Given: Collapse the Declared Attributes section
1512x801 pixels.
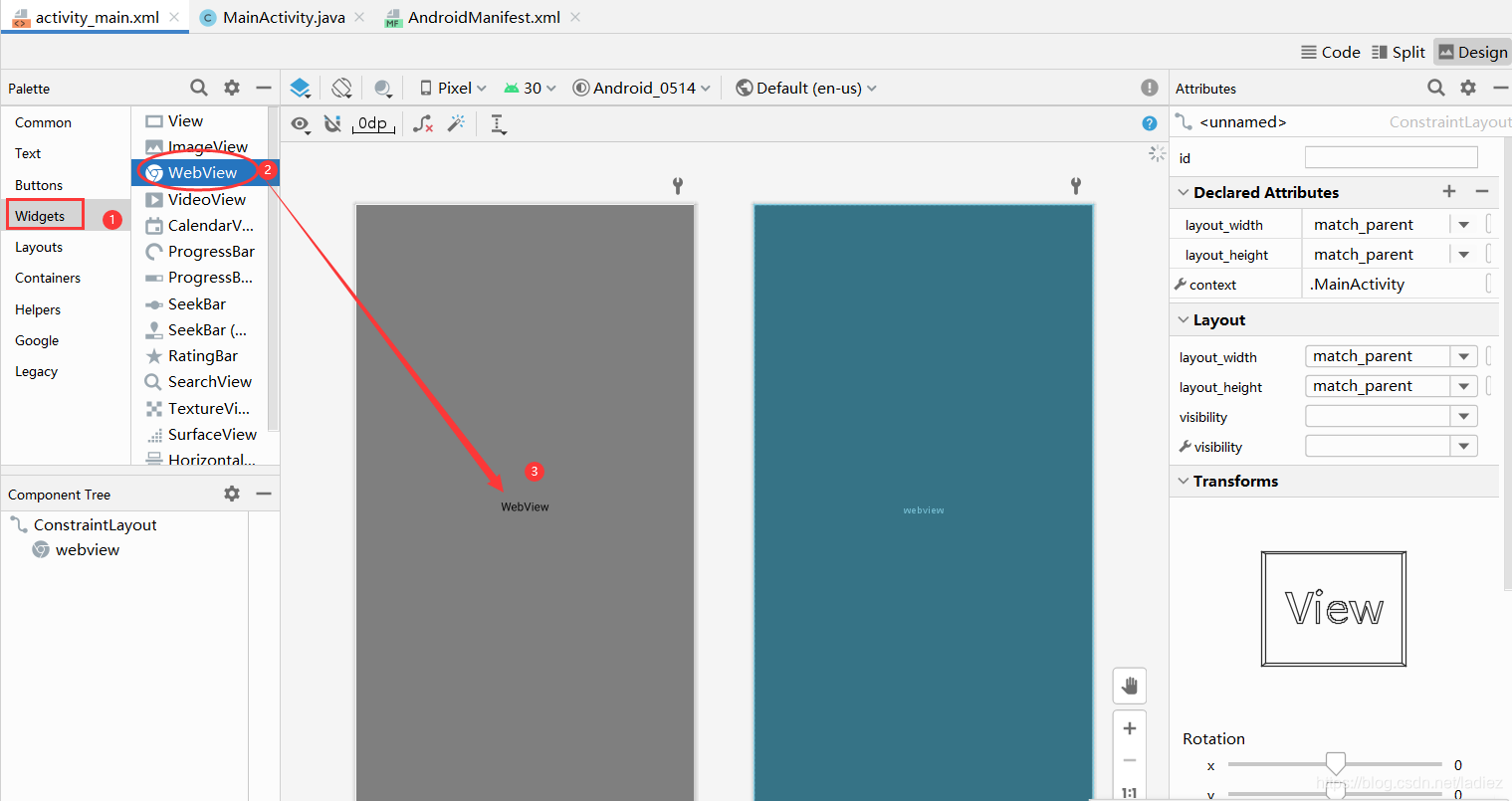Looking at the screenshot, I should 1184,192.
